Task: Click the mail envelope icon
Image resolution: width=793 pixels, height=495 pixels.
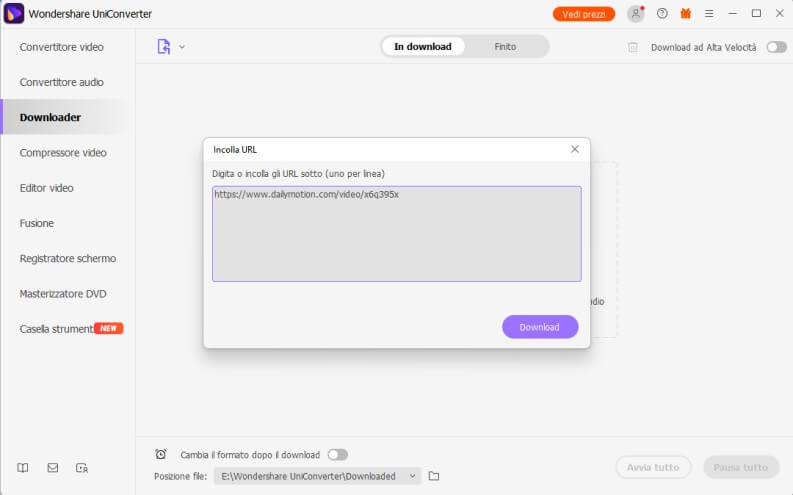Action: (x=53, y=468)
